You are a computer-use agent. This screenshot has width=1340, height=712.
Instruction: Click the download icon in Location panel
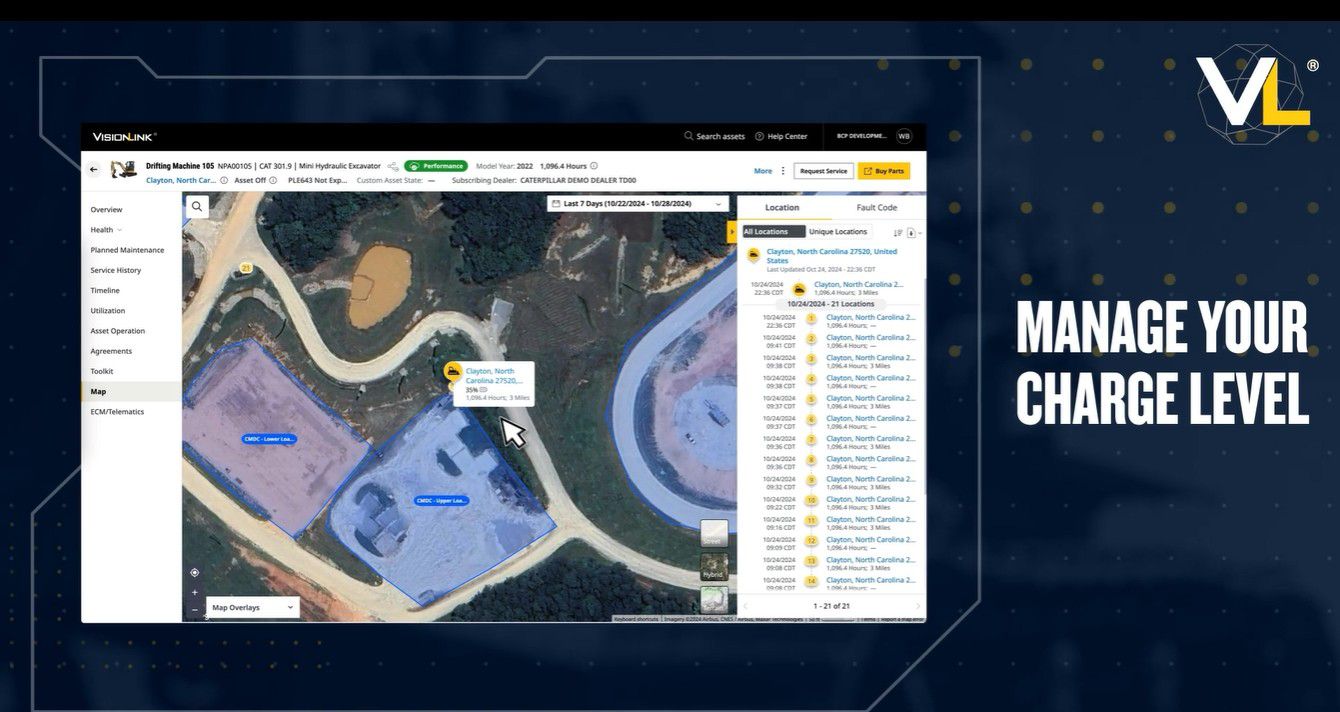pyautogui.click(x=911, y=232)
